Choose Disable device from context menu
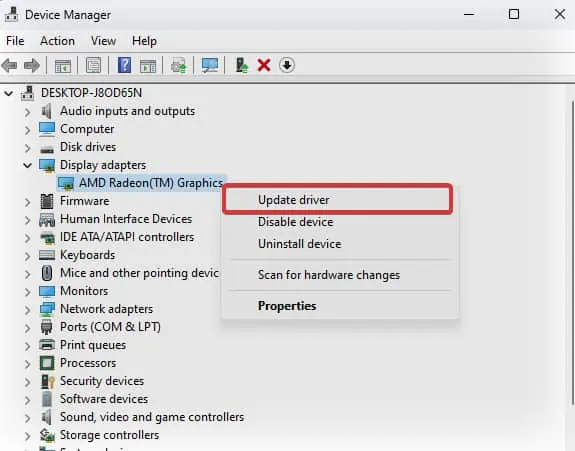Screen dimensions: 575x451 (340, 222)
